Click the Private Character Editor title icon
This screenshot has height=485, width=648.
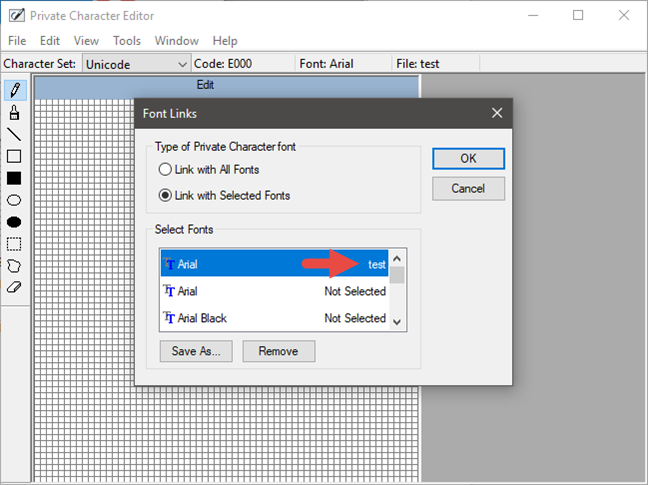(17, 16)
